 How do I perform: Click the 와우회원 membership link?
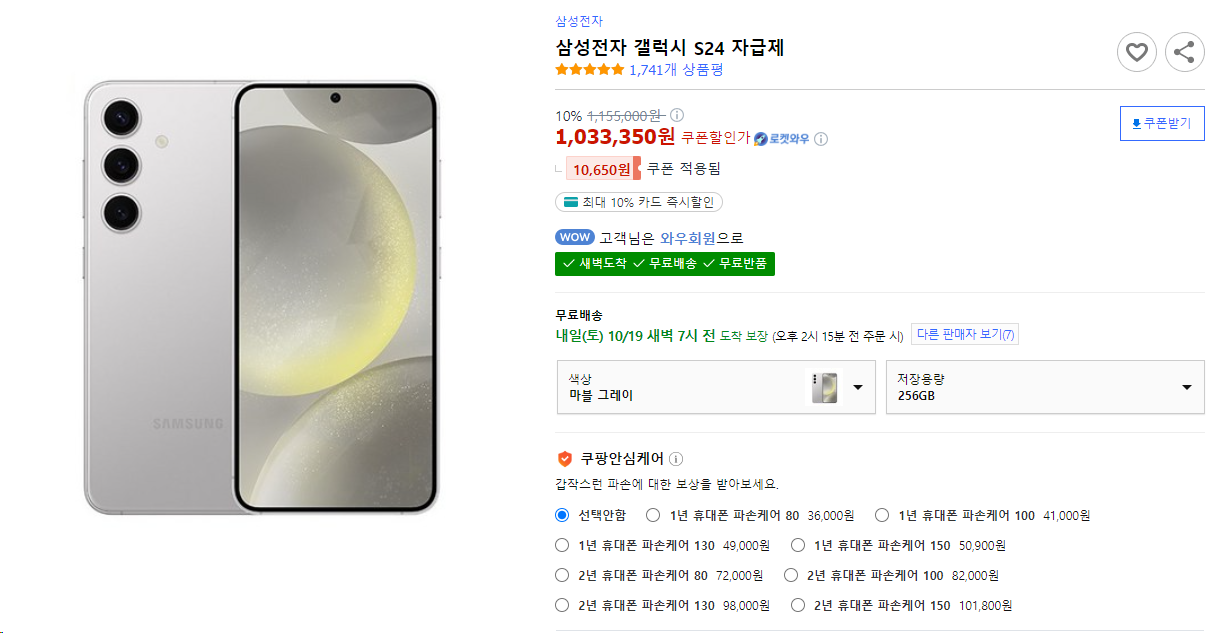click(688, 238)
